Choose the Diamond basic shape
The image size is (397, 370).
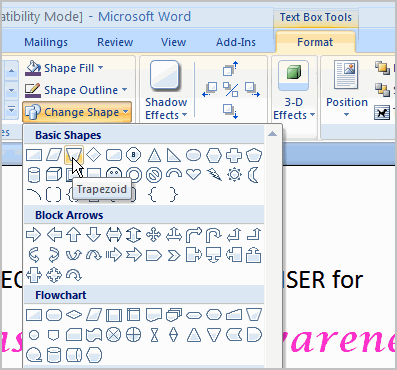coord(94,155)
